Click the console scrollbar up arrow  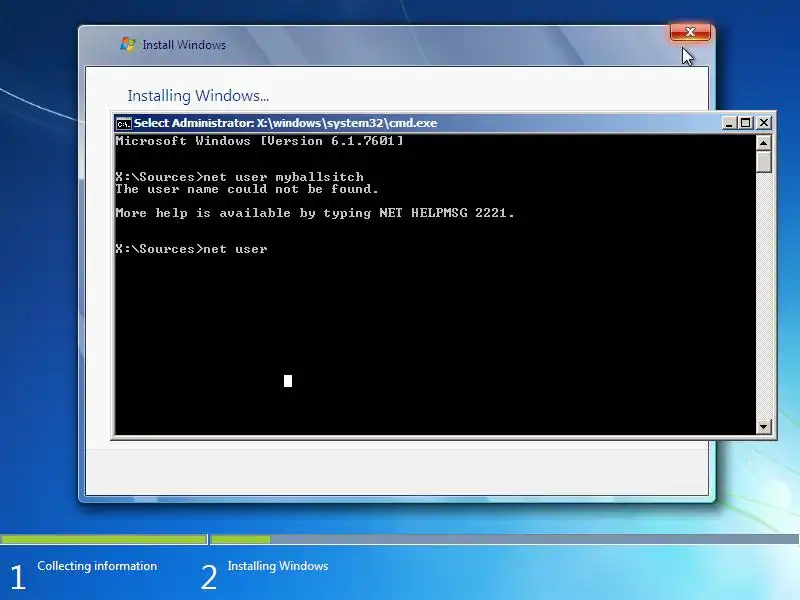tap(763, 143)
